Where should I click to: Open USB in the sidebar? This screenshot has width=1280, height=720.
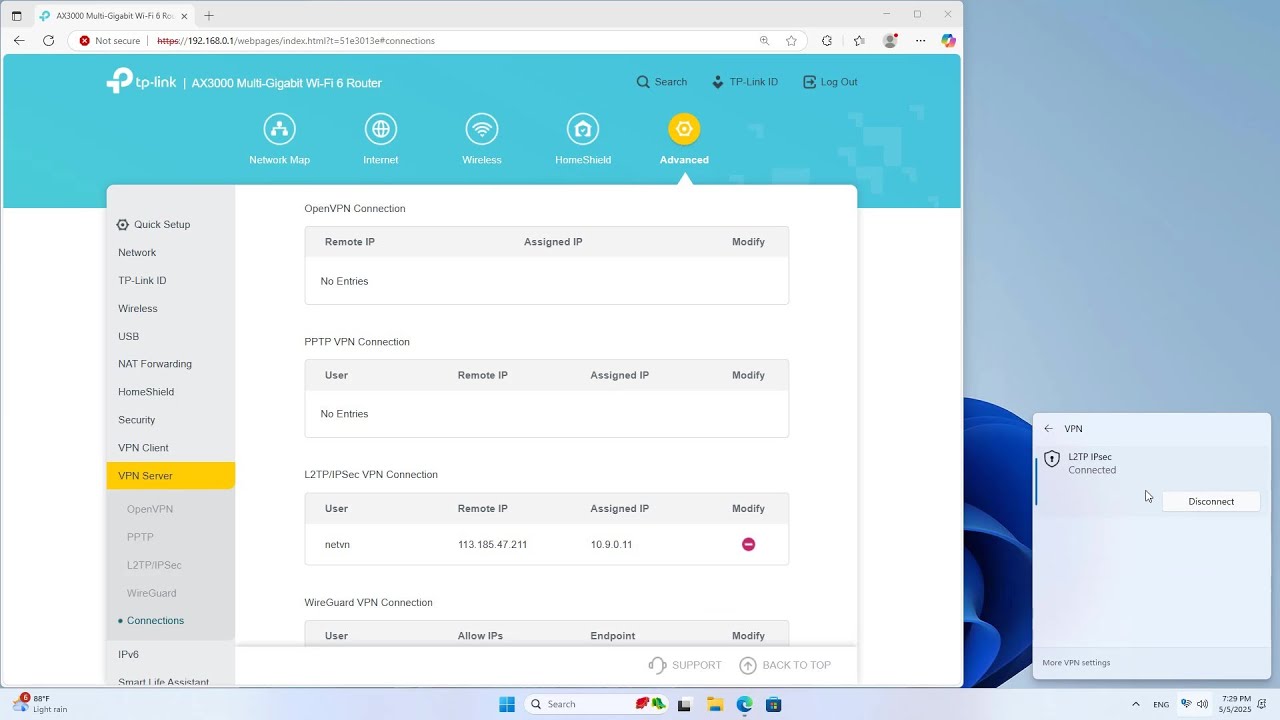(x=128, y=337)
